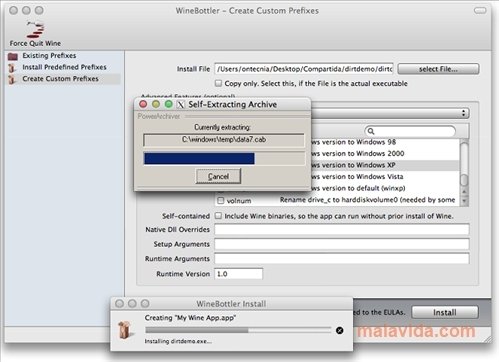Stop the WineBottler Install with the X icon
The image size is (499, 362).
(340, 330)
